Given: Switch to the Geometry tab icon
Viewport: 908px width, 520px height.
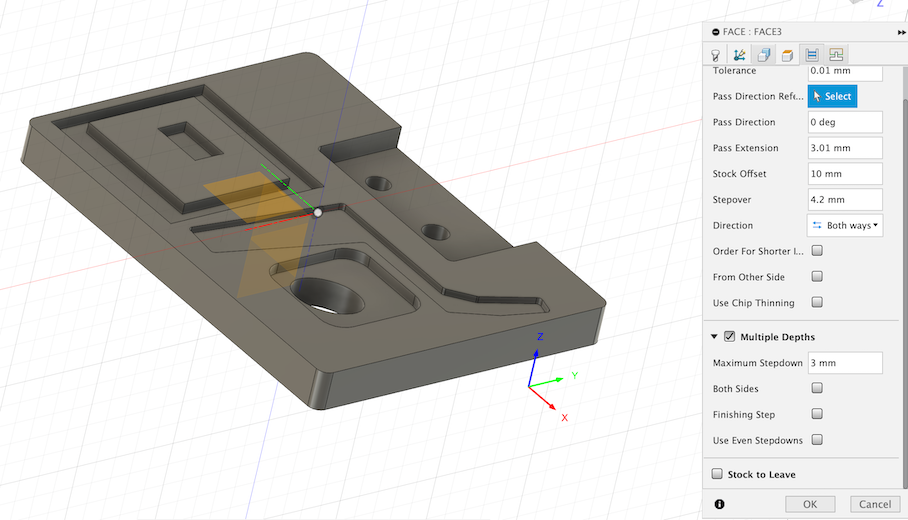Looking at the screenshot, I should click(x=764, y=55).
